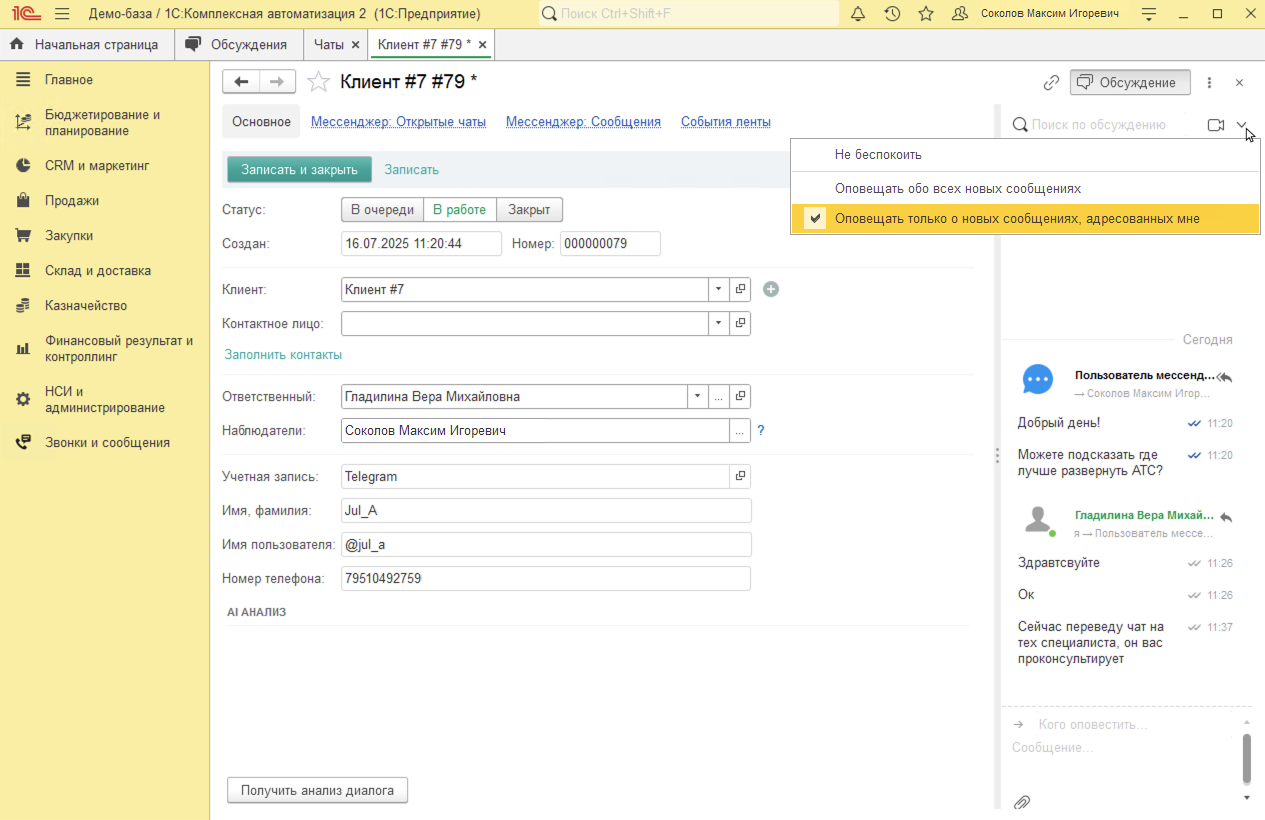
Task: Open Наблюдатели selection ellipsis button
Action: point(740,431)
